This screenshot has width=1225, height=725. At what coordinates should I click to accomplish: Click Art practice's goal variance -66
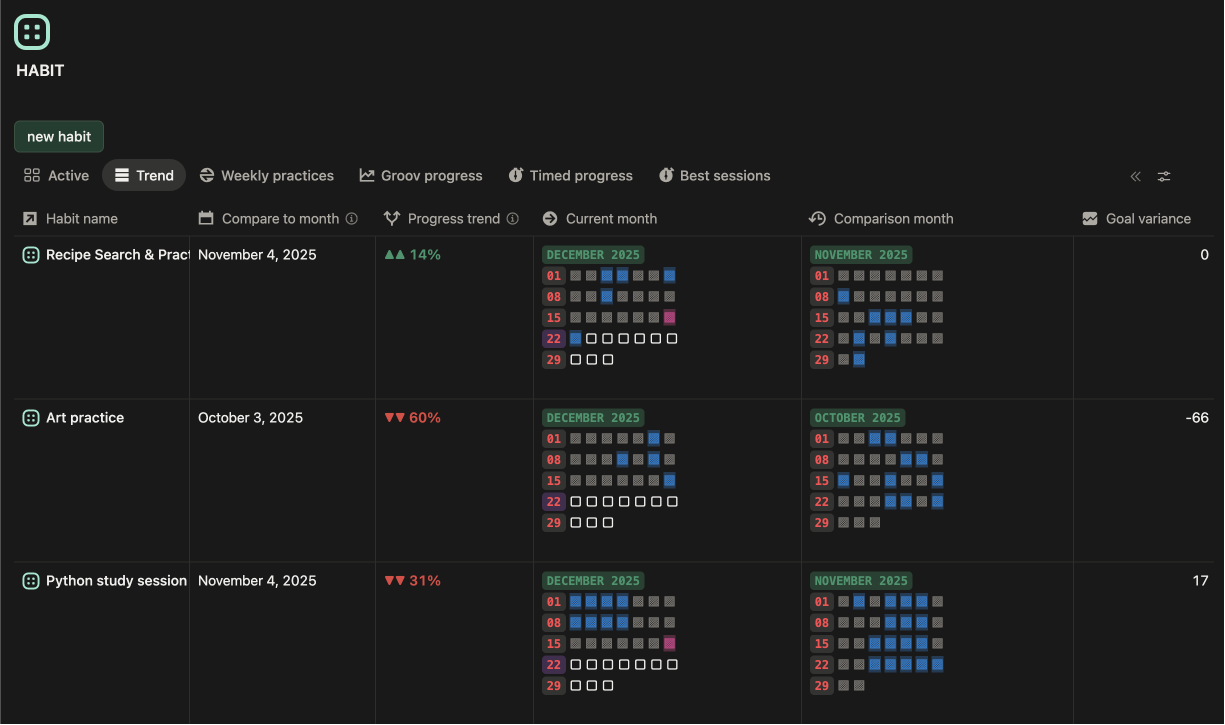1197,418
